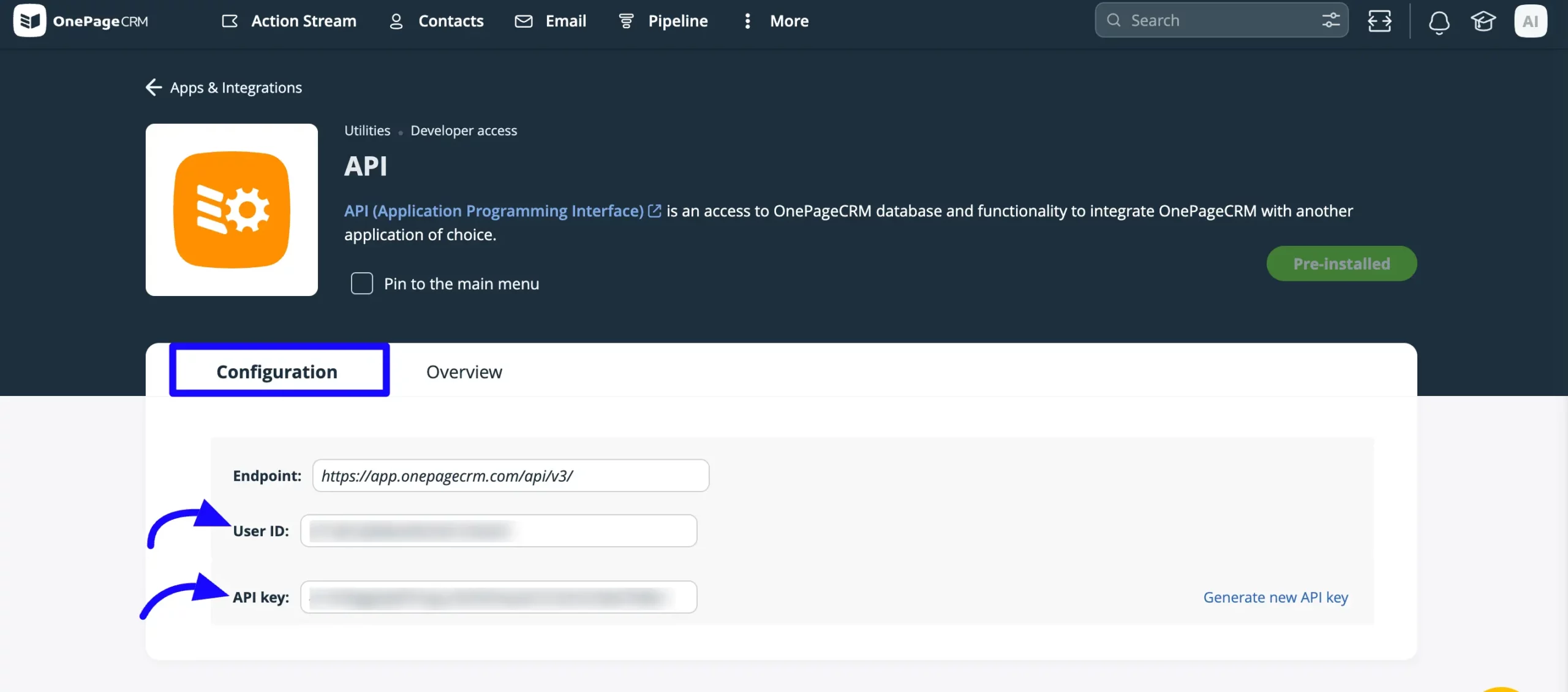This screenshot has height=692, width=1568.
Task: Click the quick add transfer icon
Action: click(x=1380, y=21)
